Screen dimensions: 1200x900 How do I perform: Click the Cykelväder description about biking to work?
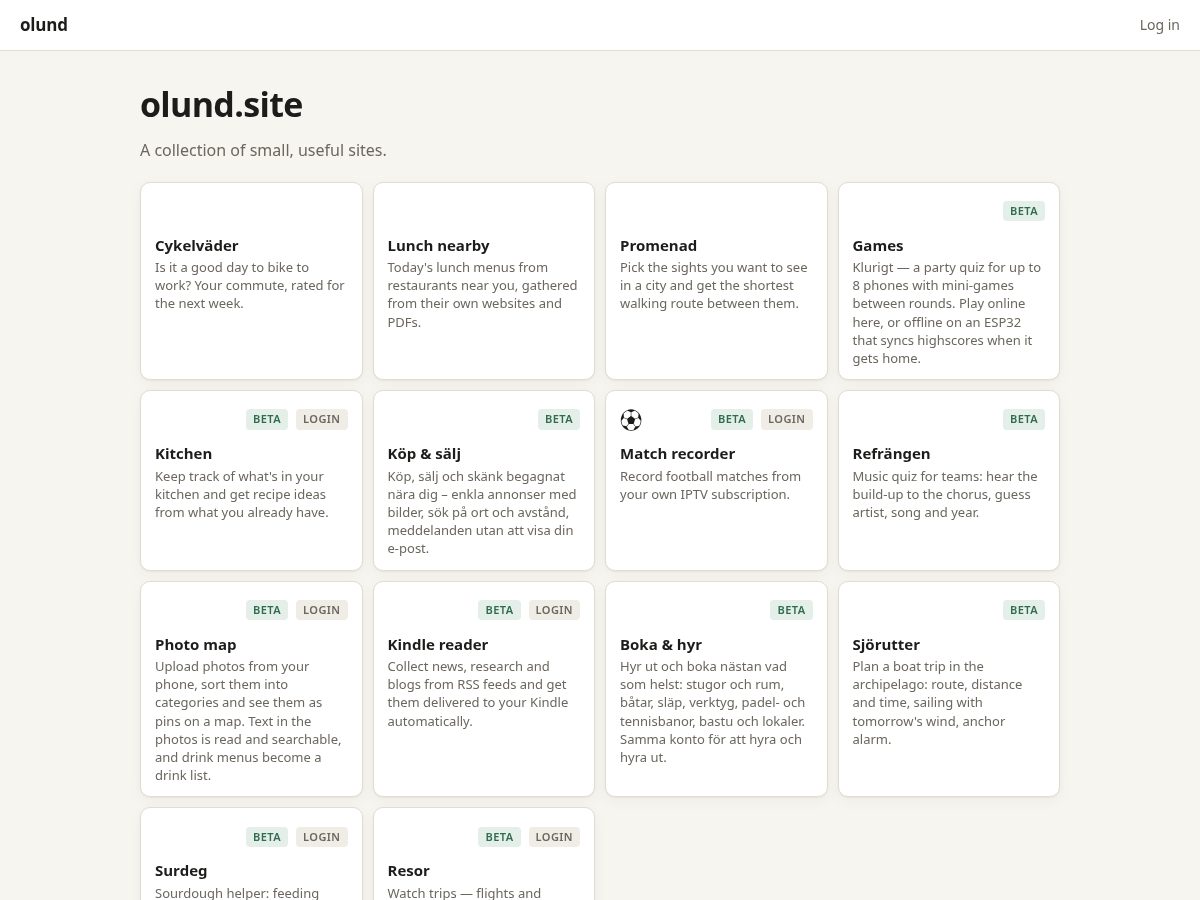(250, 286)
